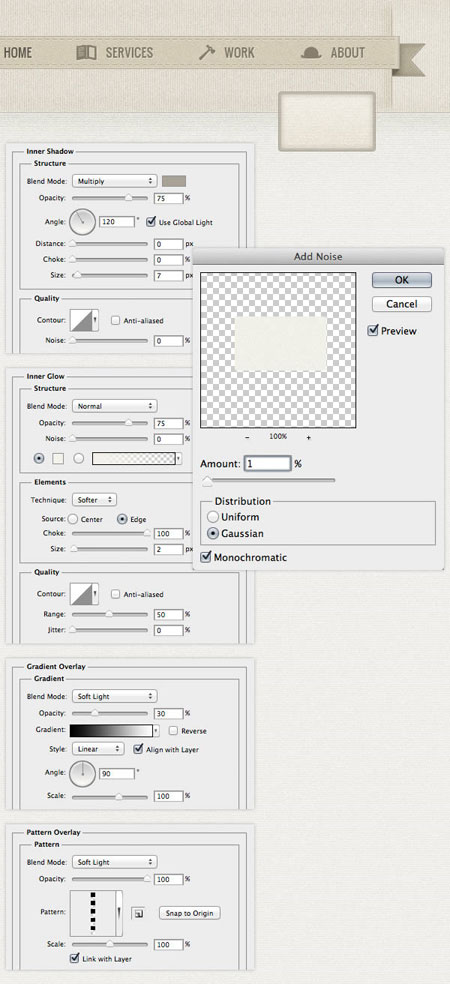450x984 pixels.
Task: Open SERVICES in the navigation bar
Action: coord(129,52)
